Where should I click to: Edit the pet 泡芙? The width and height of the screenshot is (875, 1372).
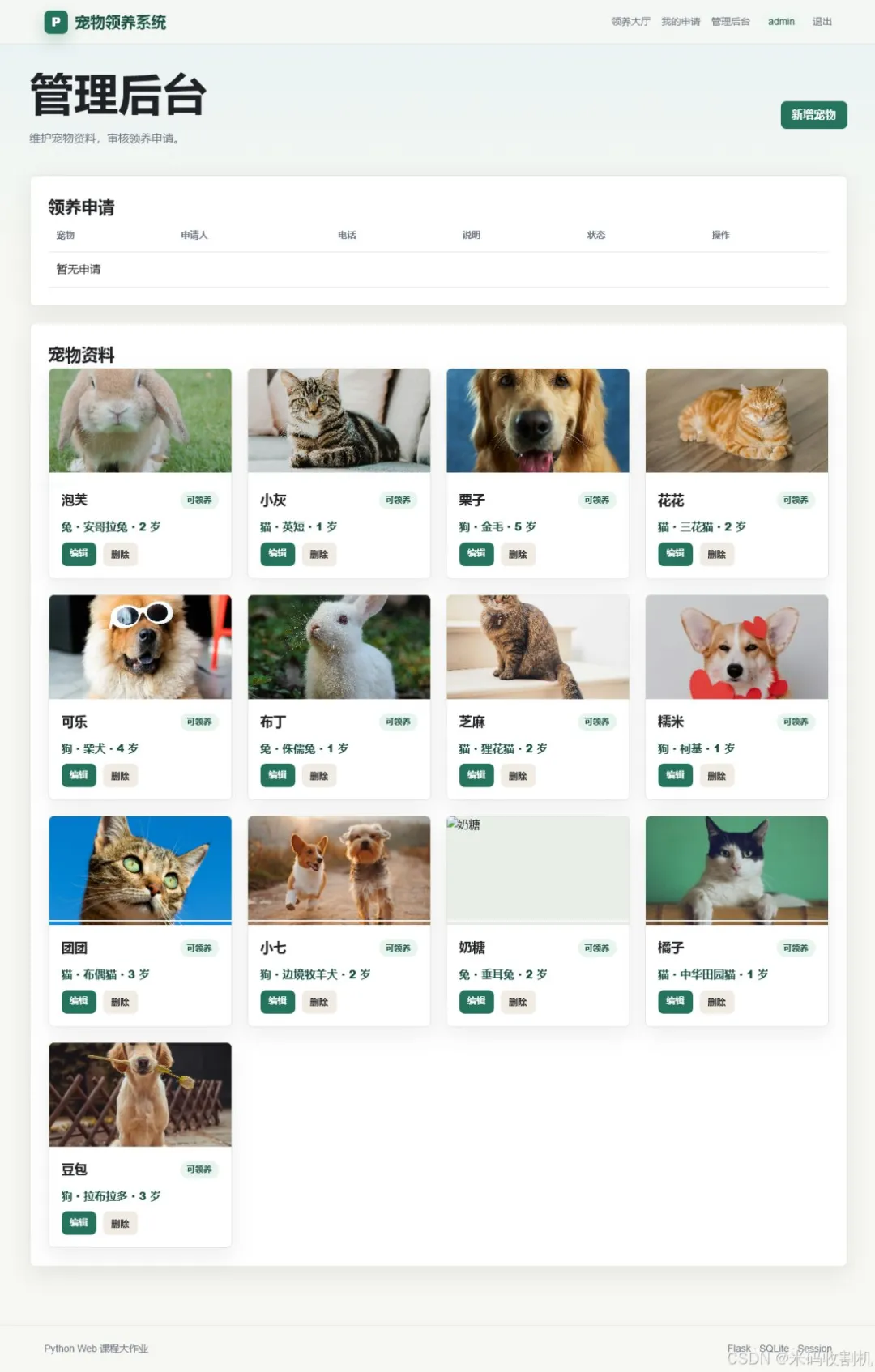click(x=79, y=554)
